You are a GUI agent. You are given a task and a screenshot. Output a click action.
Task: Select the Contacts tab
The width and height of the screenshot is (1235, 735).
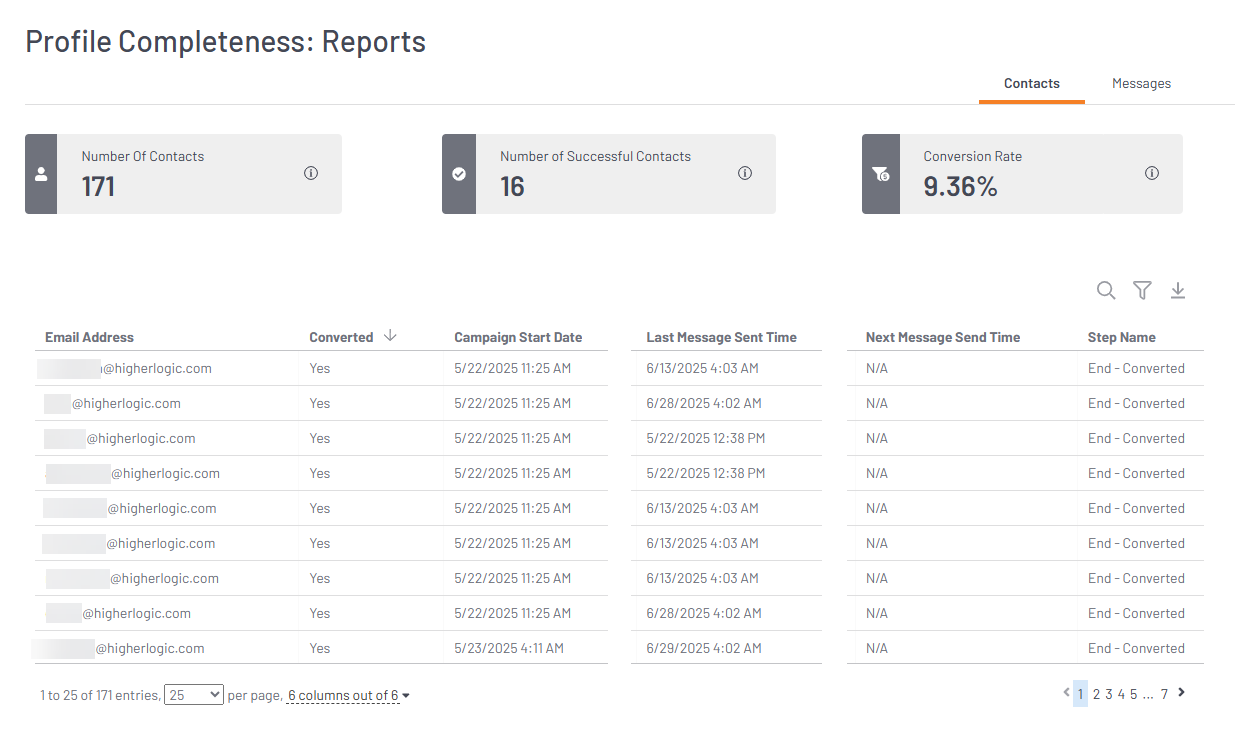tap(1031, 83)
